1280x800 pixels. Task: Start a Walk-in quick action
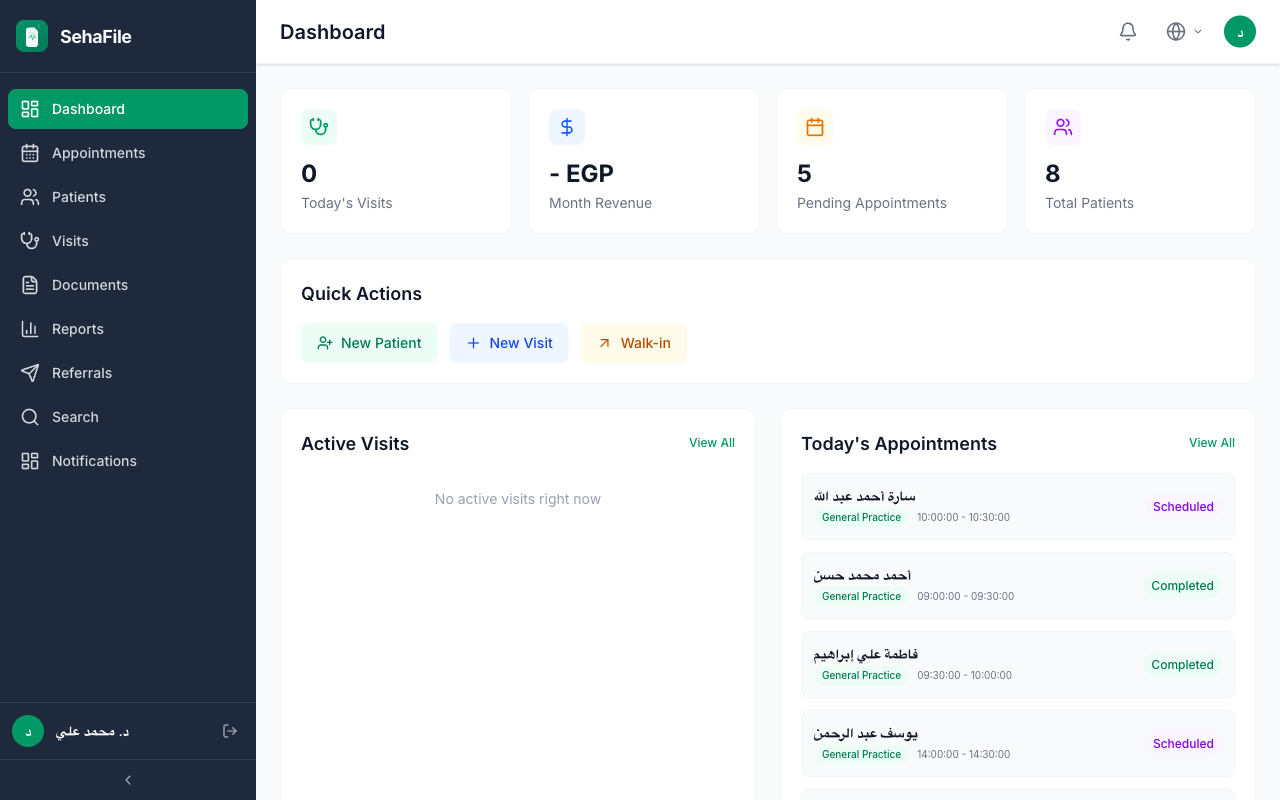coord(634,343)
